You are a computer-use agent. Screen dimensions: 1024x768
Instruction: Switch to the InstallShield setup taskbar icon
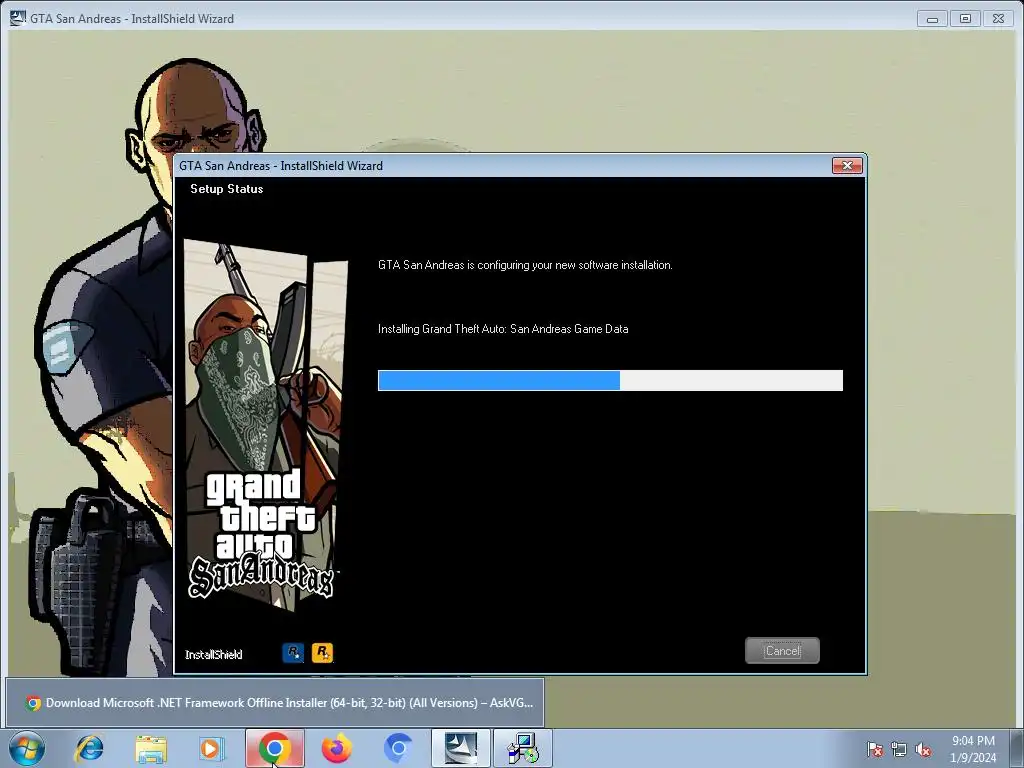click(460, 748)
